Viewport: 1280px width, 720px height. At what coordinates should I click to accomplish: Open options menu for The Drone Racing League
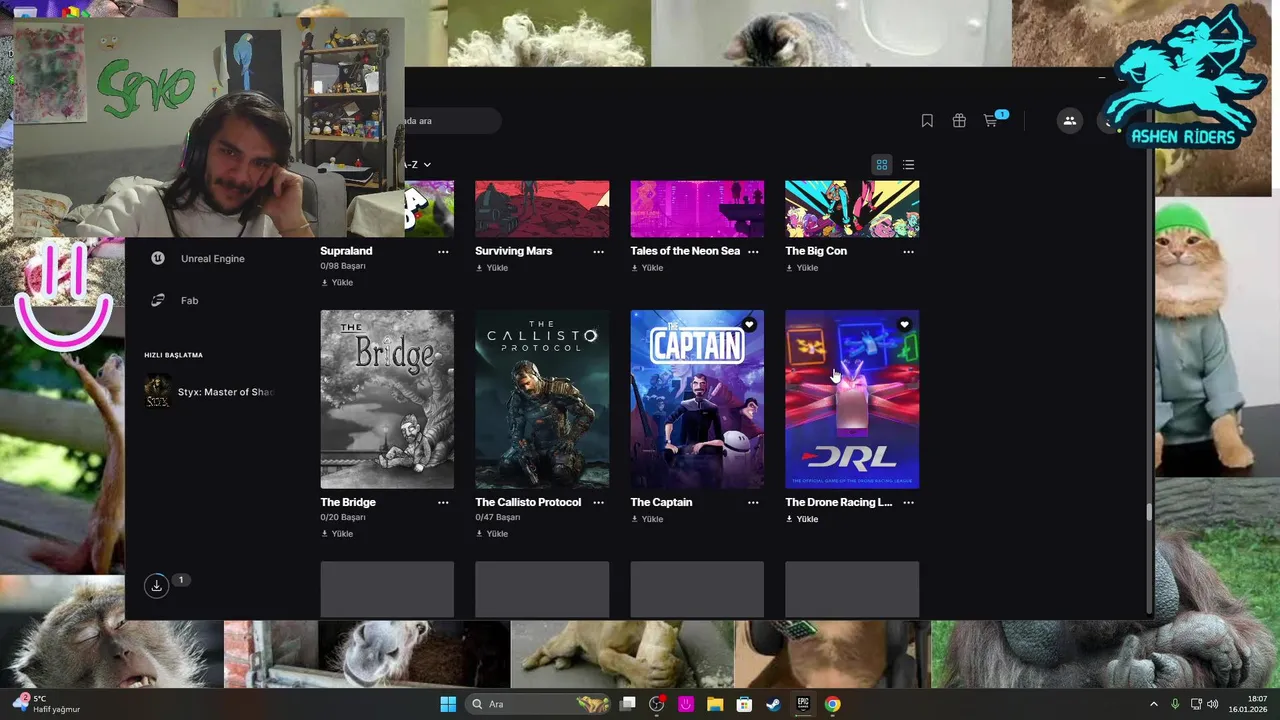coord(908,503)
